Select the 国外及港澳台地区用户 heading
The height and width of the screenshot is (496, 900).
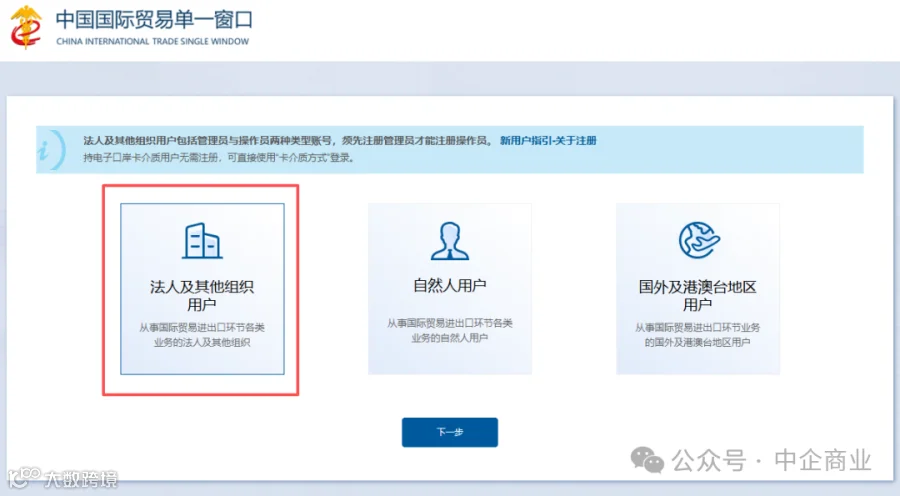tap(698, 295)
